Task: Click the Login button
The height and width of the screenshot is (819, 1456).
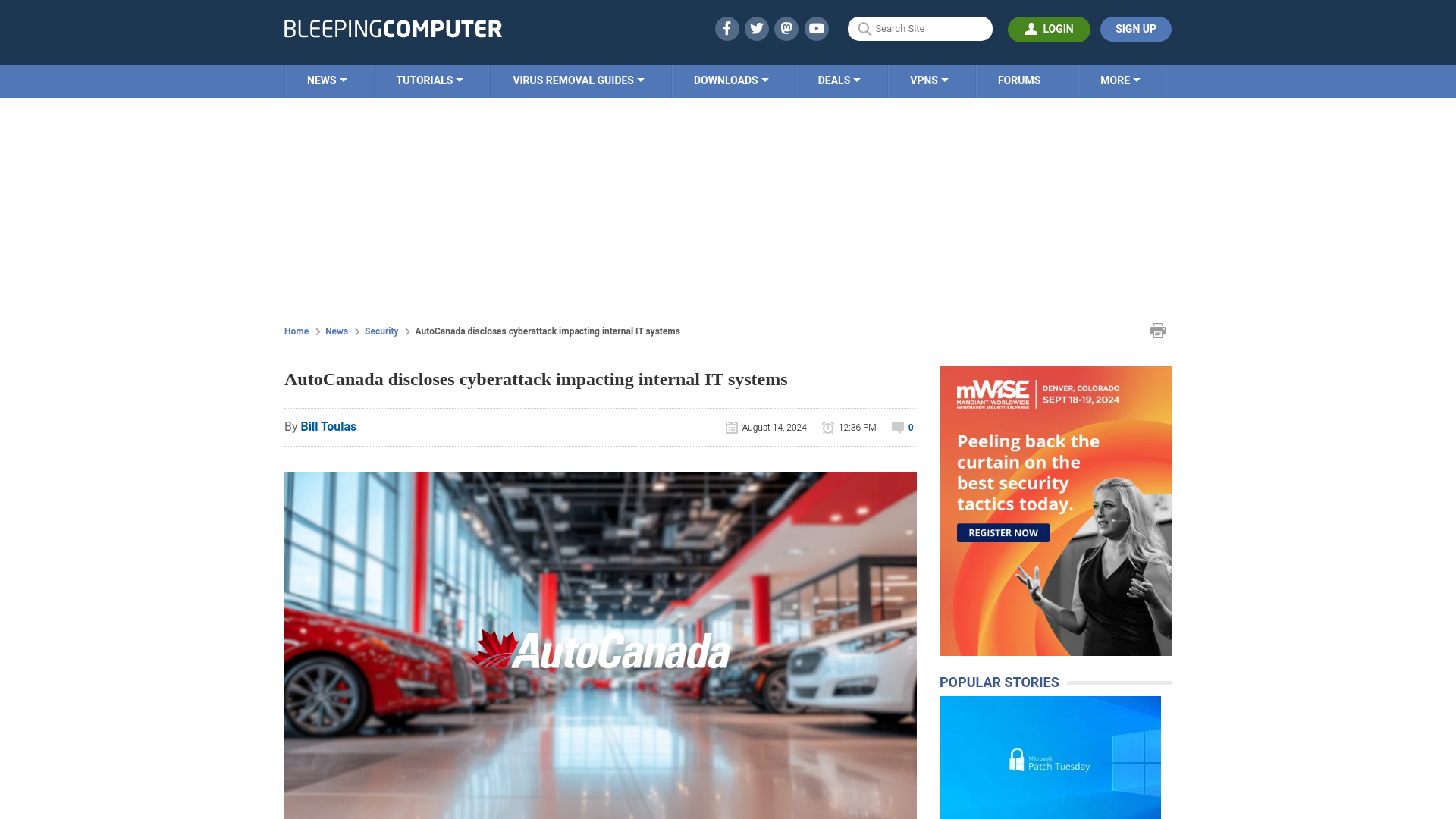Action: (1049, 29)
